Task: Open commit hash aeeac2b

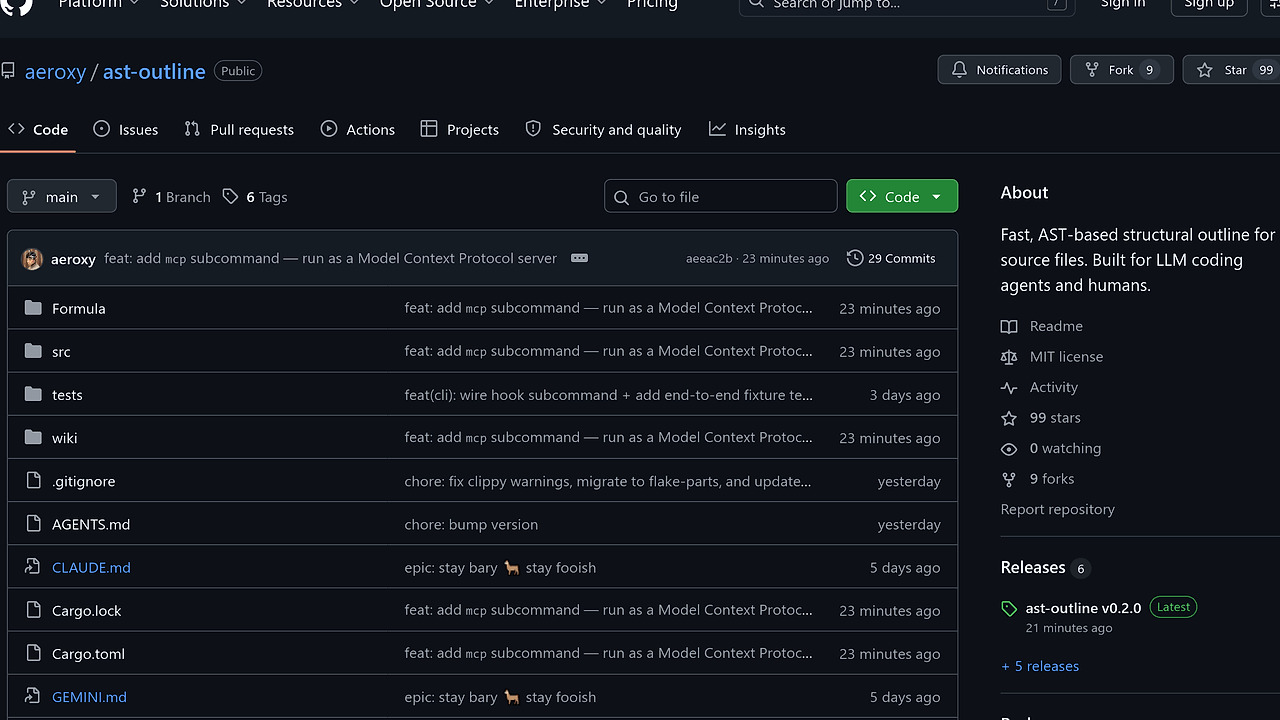Action: pyautogui.click(x=709, y=258)
